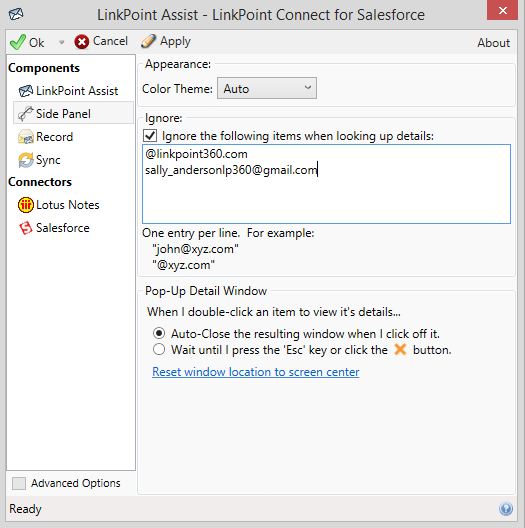Select the LinkPoint Assist envelope icon
This screenshot has height=528, width=525.
click(26, 91)
